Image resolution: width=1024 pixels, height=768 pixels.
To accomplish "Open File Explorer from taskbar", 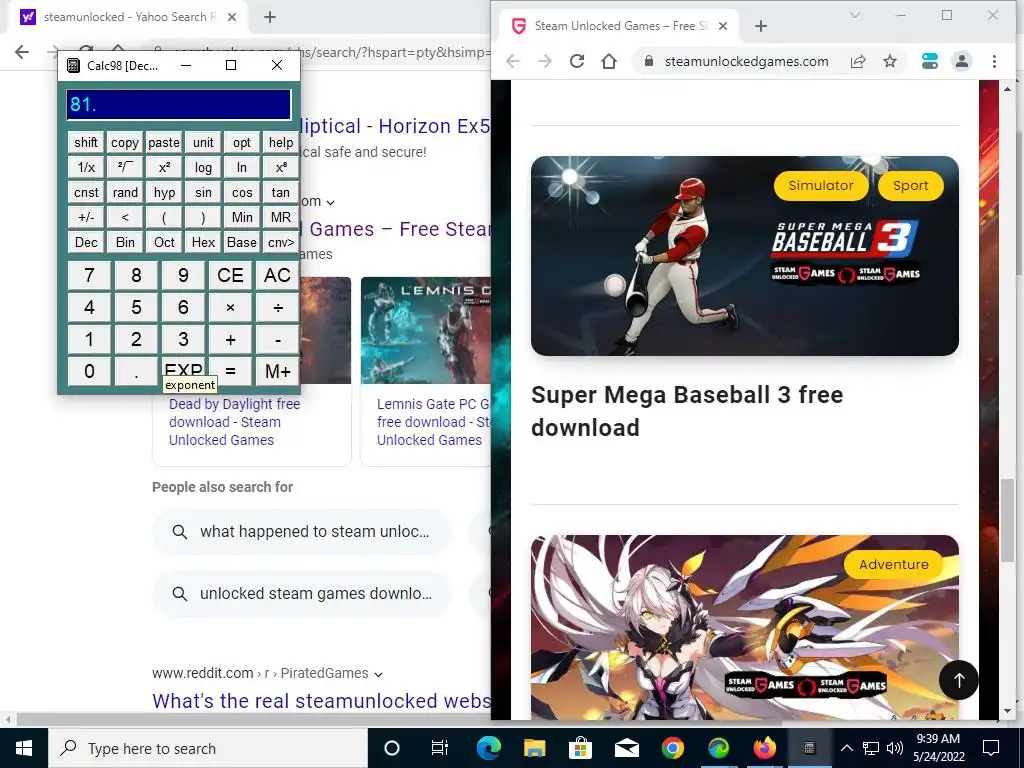I will pyautogui.click(x=534, y=748).
